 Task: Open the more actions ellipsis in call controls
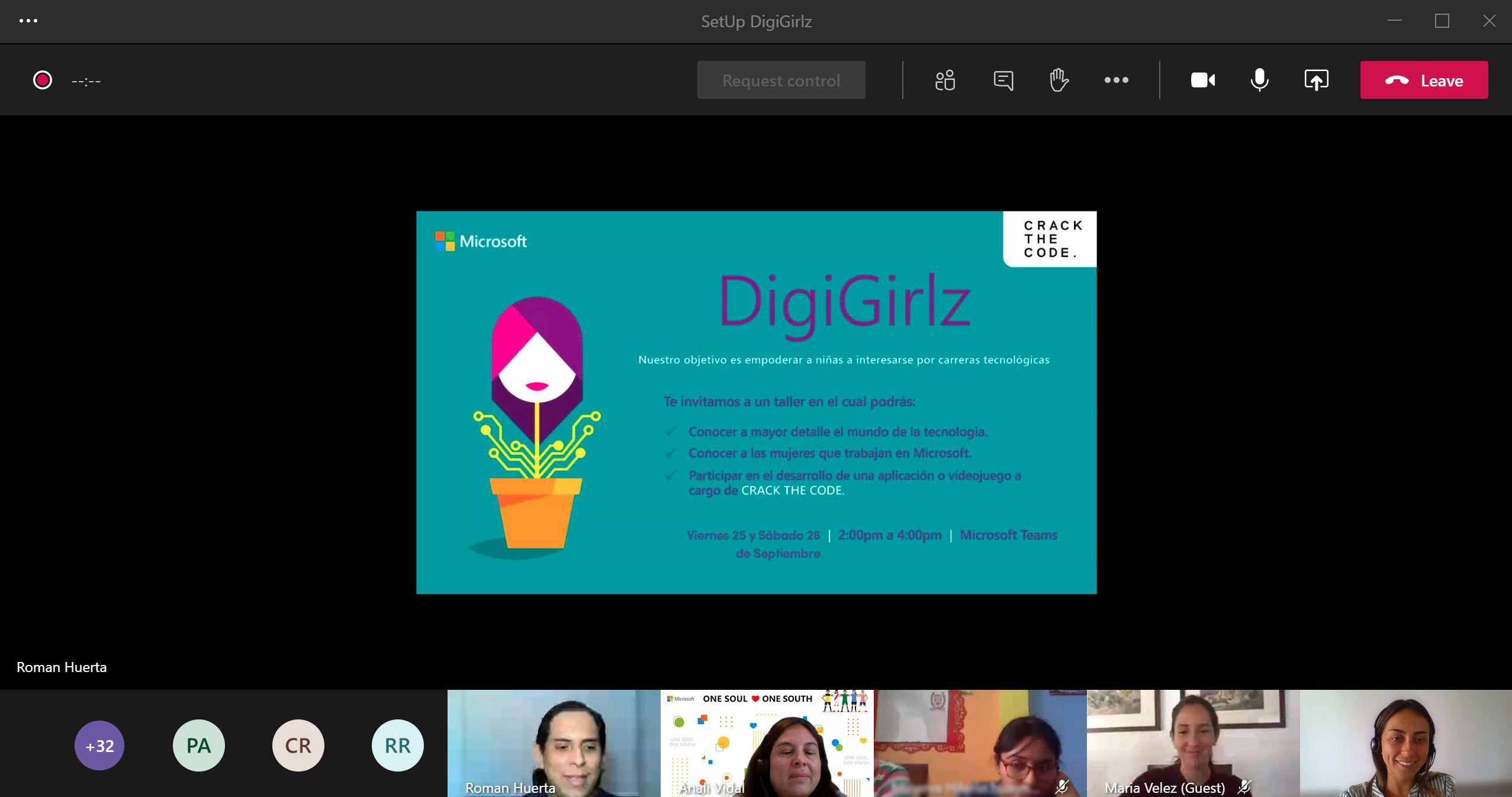(1115, 80)
